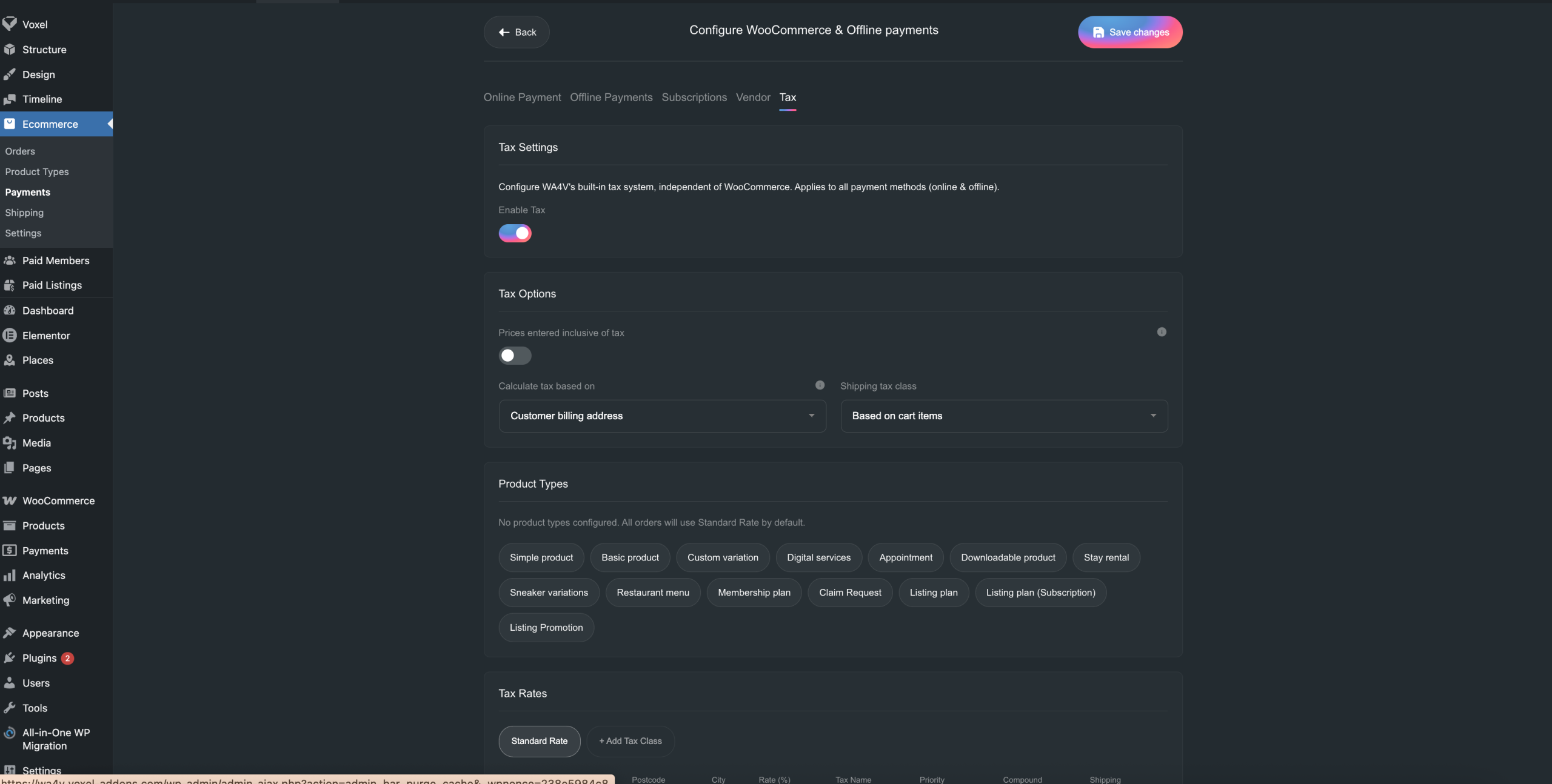Turn on Prices entered inclusive of tax
The image size is (1552, 784).
[x=515, y=356]
